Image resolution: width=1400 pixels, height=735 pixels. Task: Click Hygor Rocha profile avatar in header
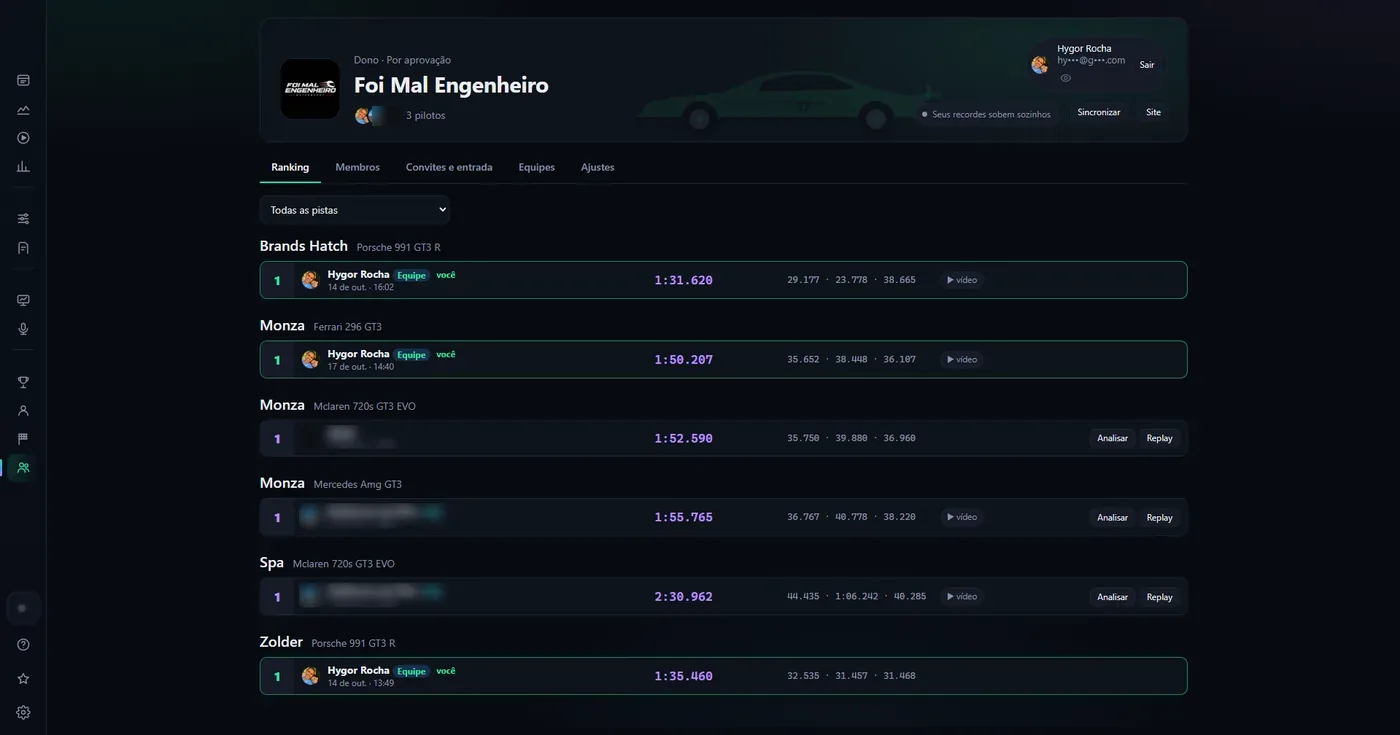tap(1039, 65)
